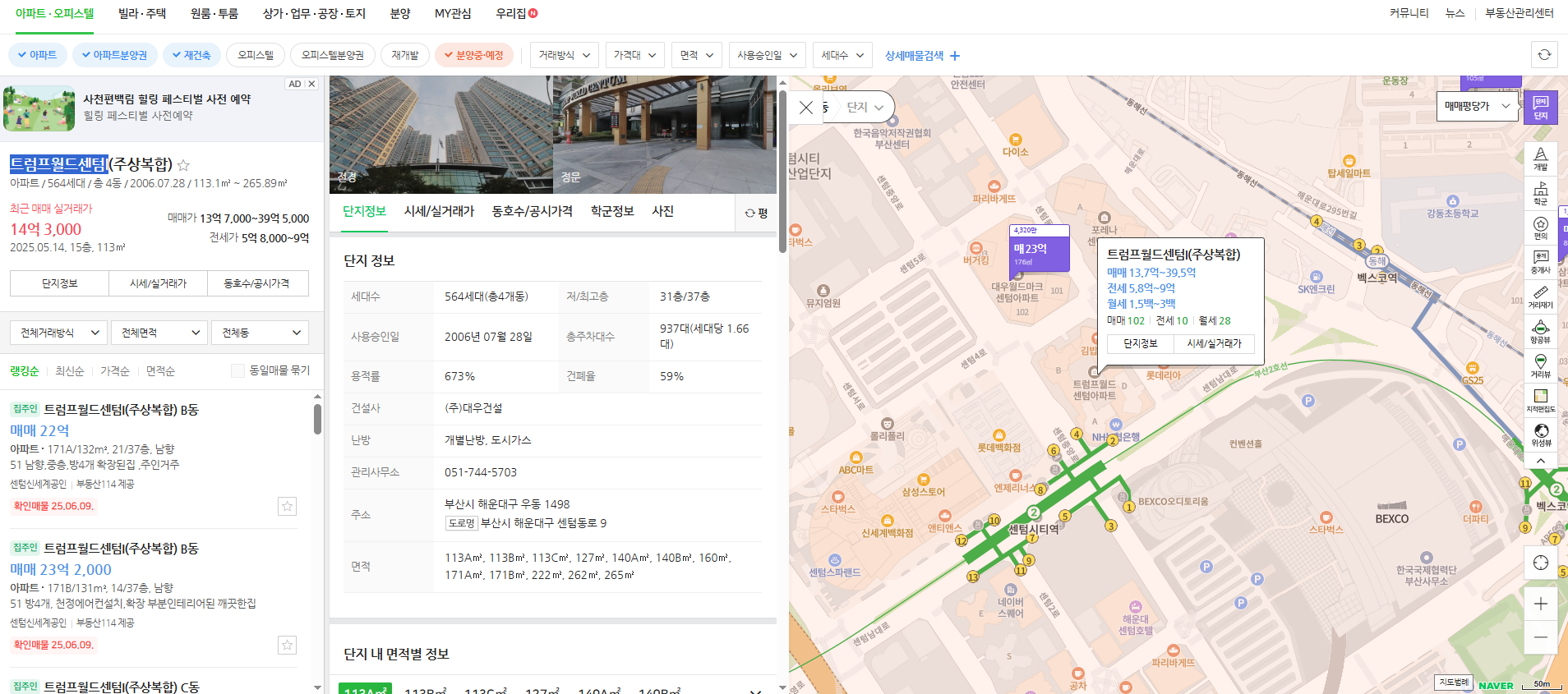
Task: Open the 거래방식 filter dropdown
Action: (565, 55)
